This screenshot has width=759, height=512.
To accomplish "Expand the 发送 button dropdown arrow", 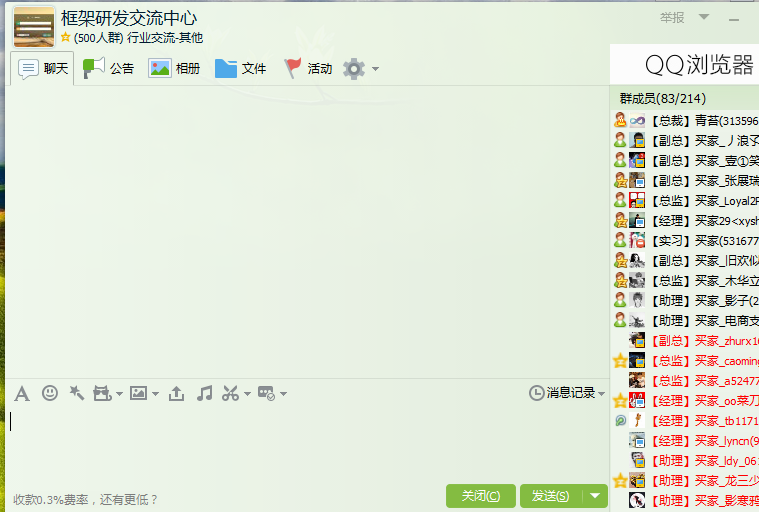I will pyautogui.click(x=595, y=496).
